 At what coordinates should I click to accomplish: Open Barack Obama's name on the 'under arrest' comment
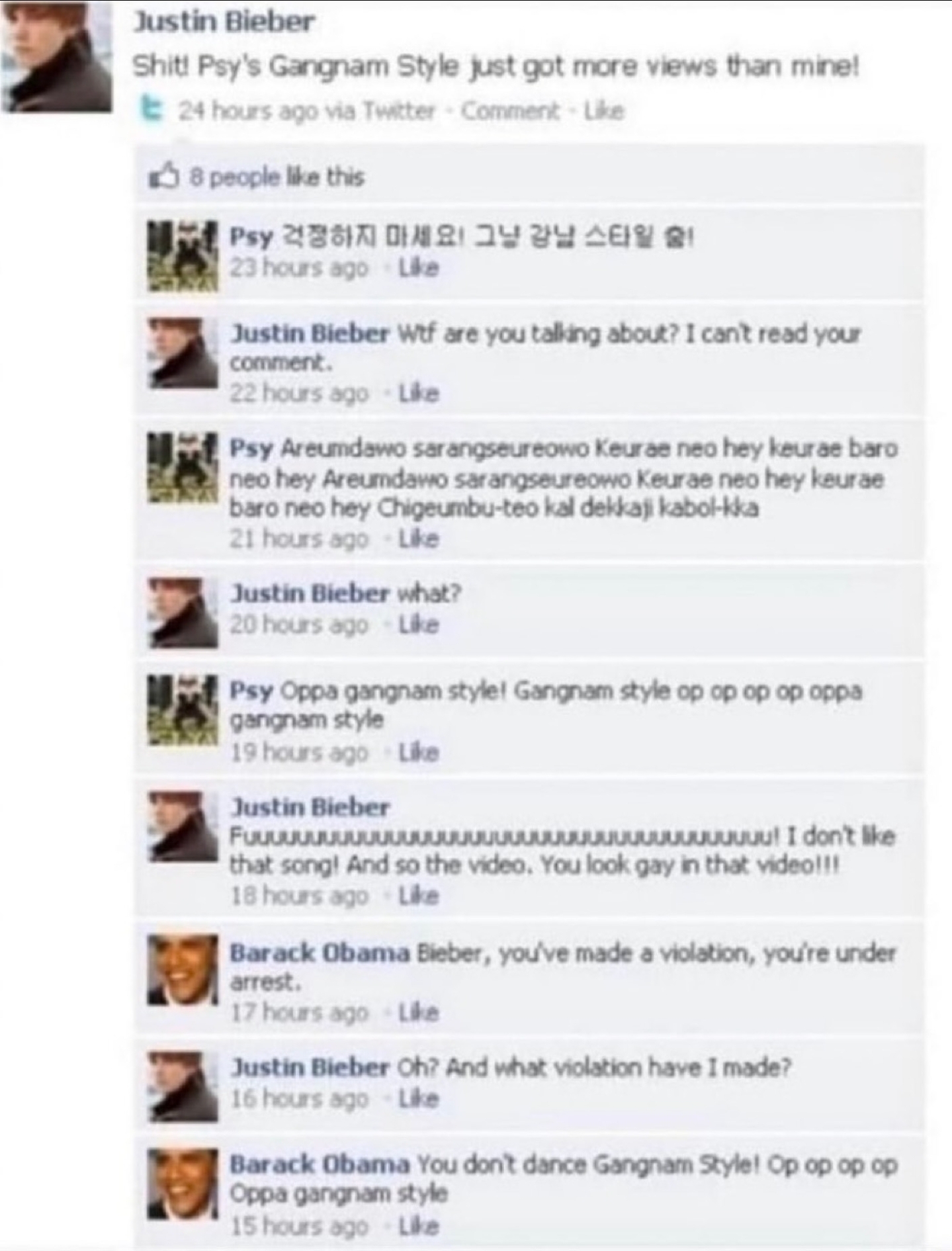[320, 953]
